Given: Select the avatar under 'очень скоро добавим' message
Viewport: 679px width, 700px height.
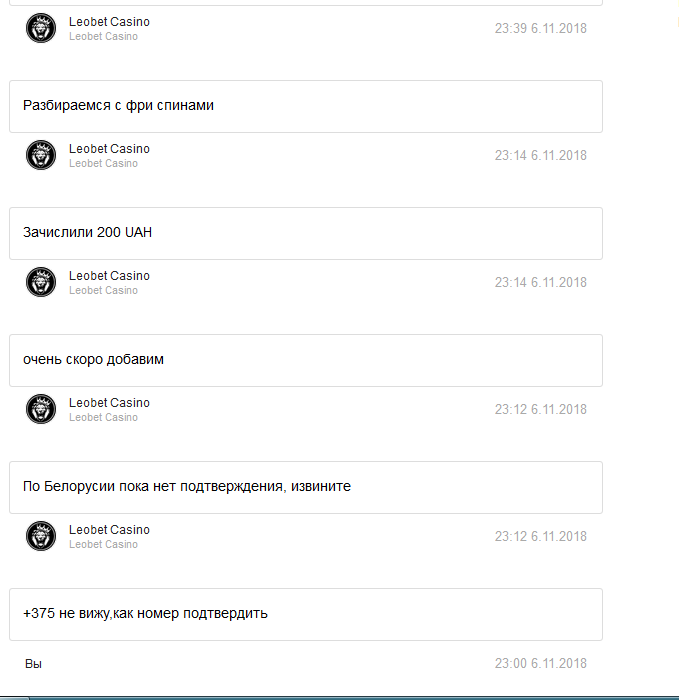Looking at the screenshot, I should (x=41, y=409).
